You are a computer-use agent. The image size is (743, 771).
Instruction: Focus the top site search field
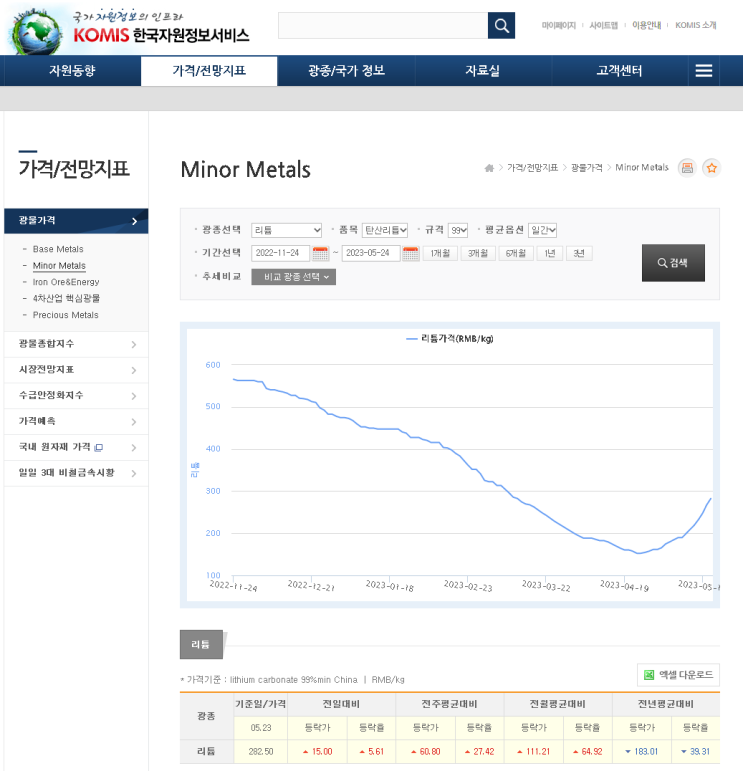pyautogui.click(x=383, y=26)
